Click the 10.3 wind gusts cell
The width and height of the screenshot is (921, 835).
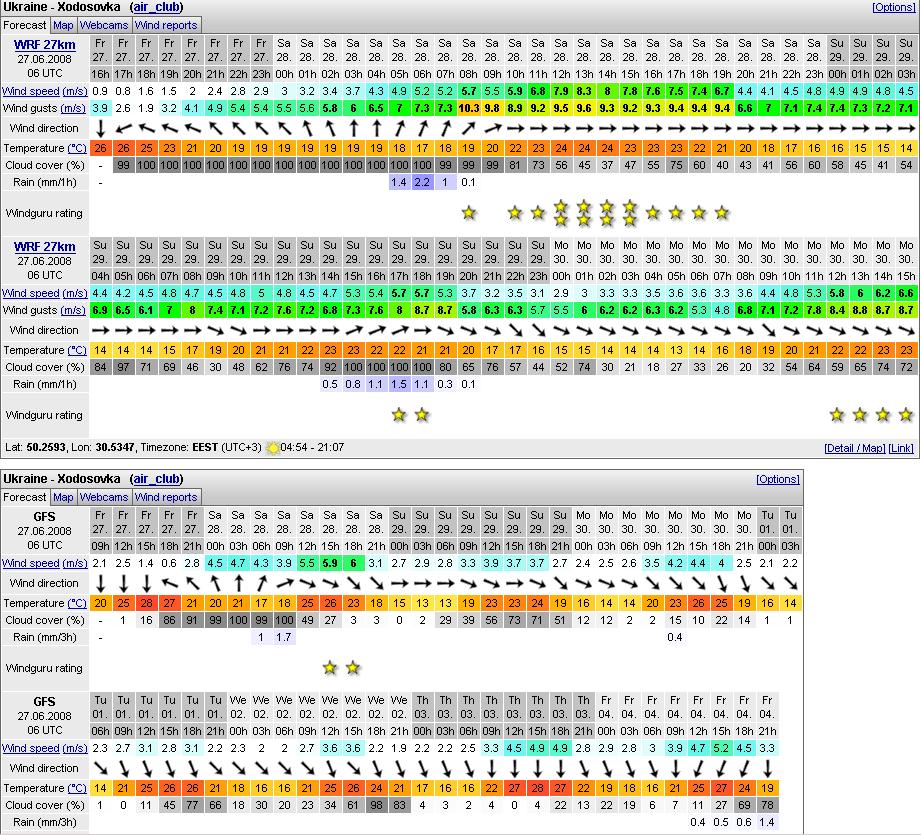click(x=468, y=108)
